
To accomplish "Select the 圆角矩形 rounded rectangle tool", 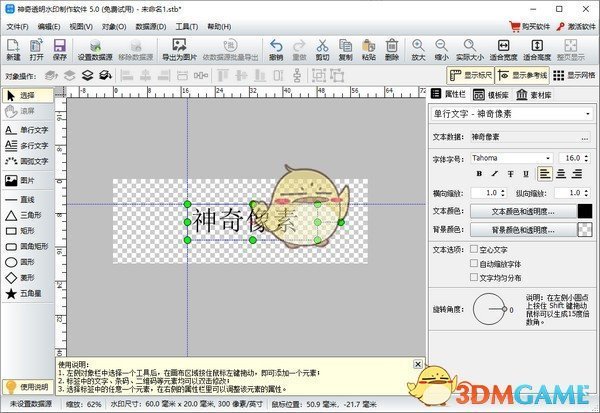I will (x=28, y=246).
